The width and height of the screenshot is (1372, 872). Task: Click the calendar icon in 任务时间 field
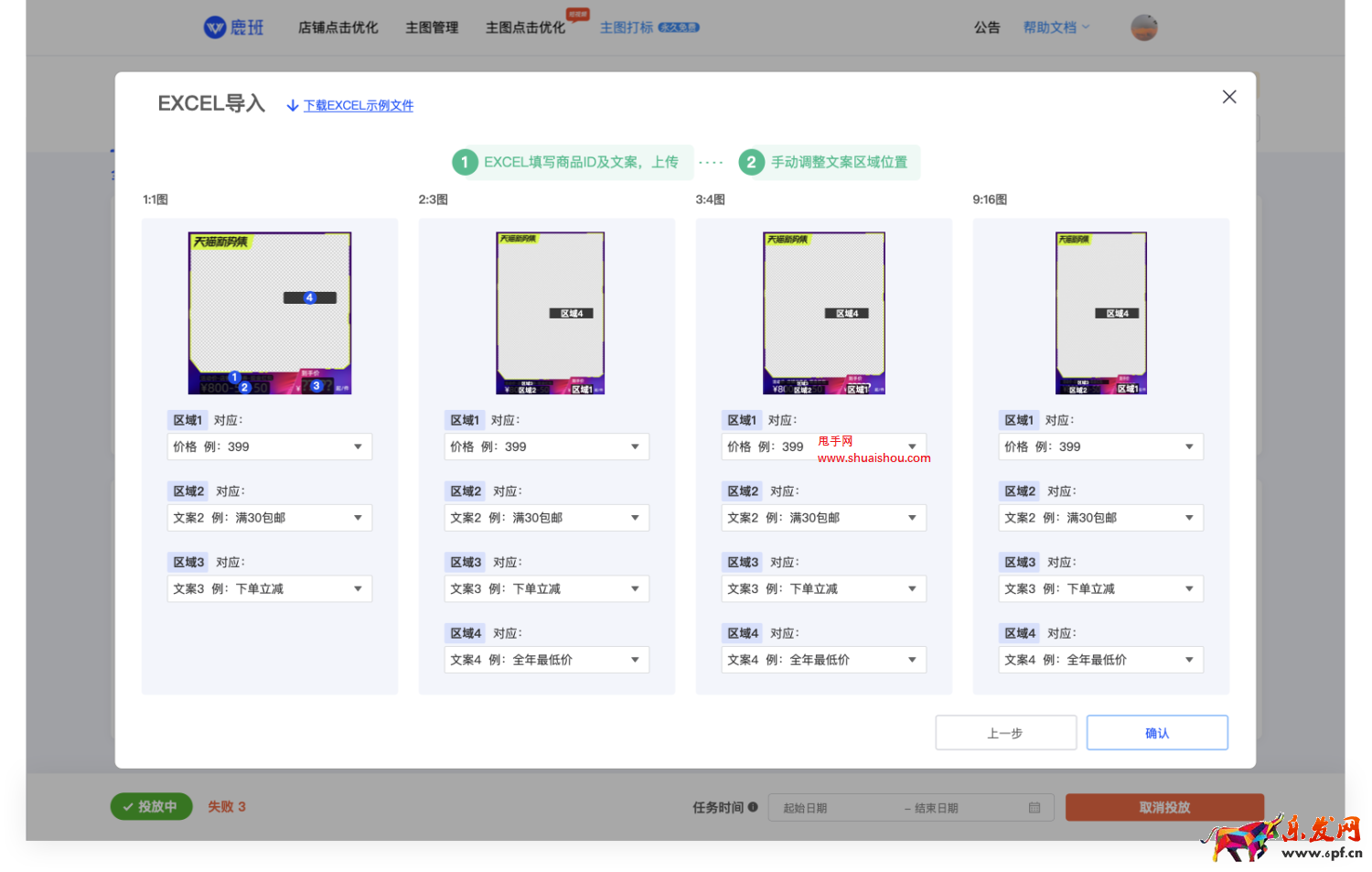pos(1034,808)
